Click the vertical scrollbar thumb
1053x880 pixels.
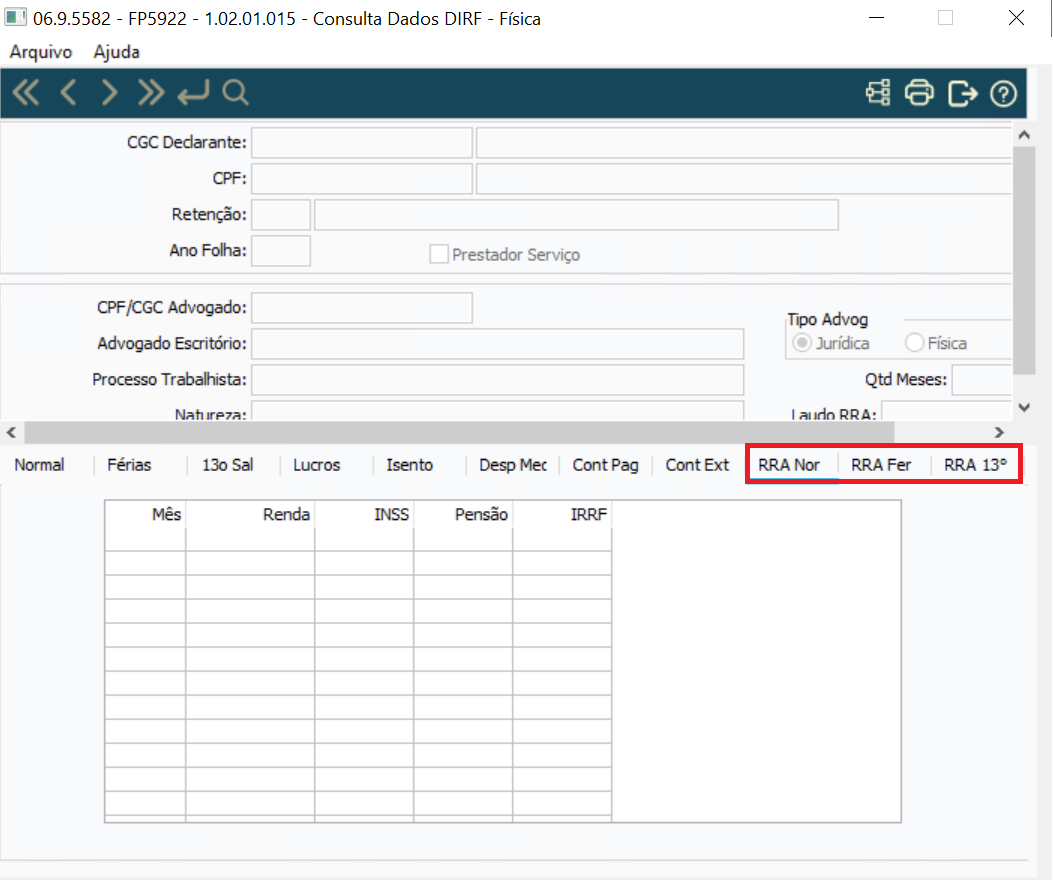[1024, 260]
